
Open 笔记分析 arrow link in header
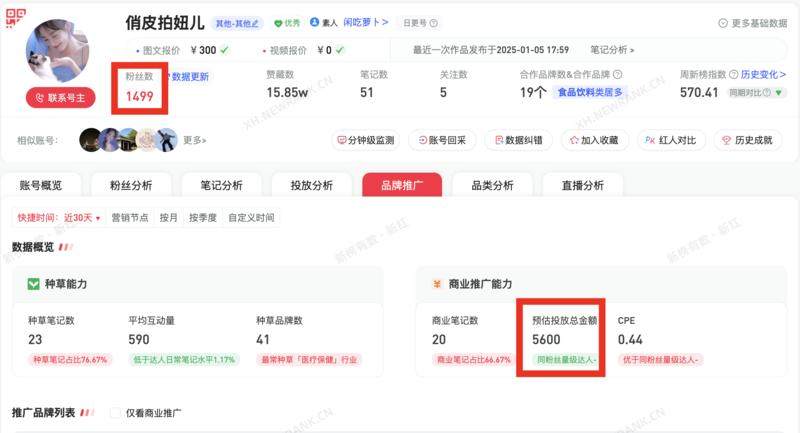[612, 50]
